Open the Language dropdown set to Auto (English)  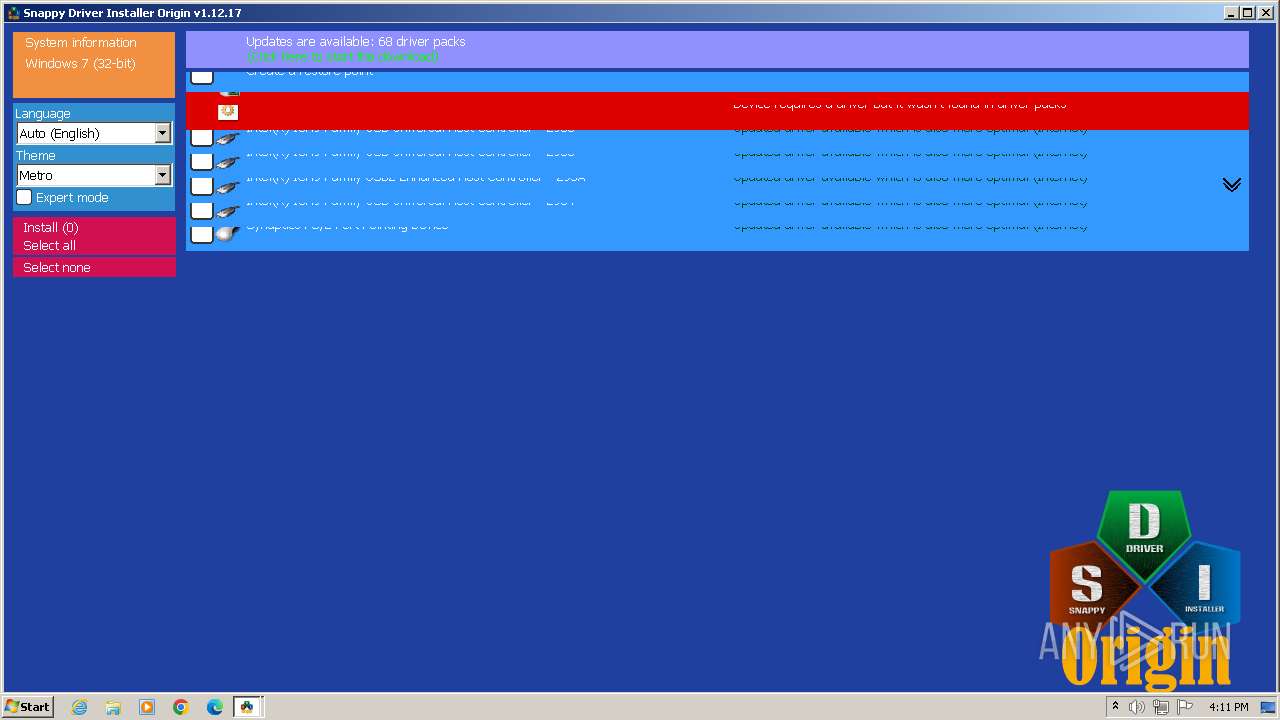pos(94,133)
